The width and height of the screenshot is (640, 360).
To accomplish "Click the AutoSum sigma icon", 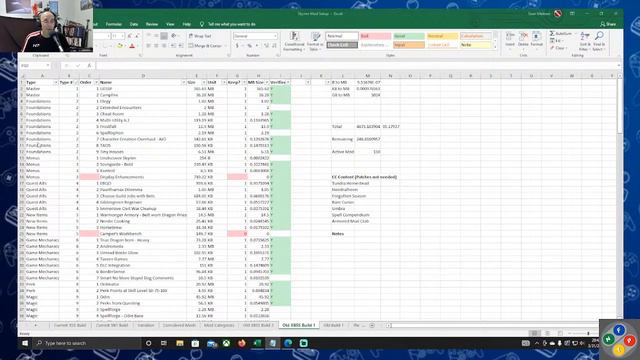I will pos(552,33).
